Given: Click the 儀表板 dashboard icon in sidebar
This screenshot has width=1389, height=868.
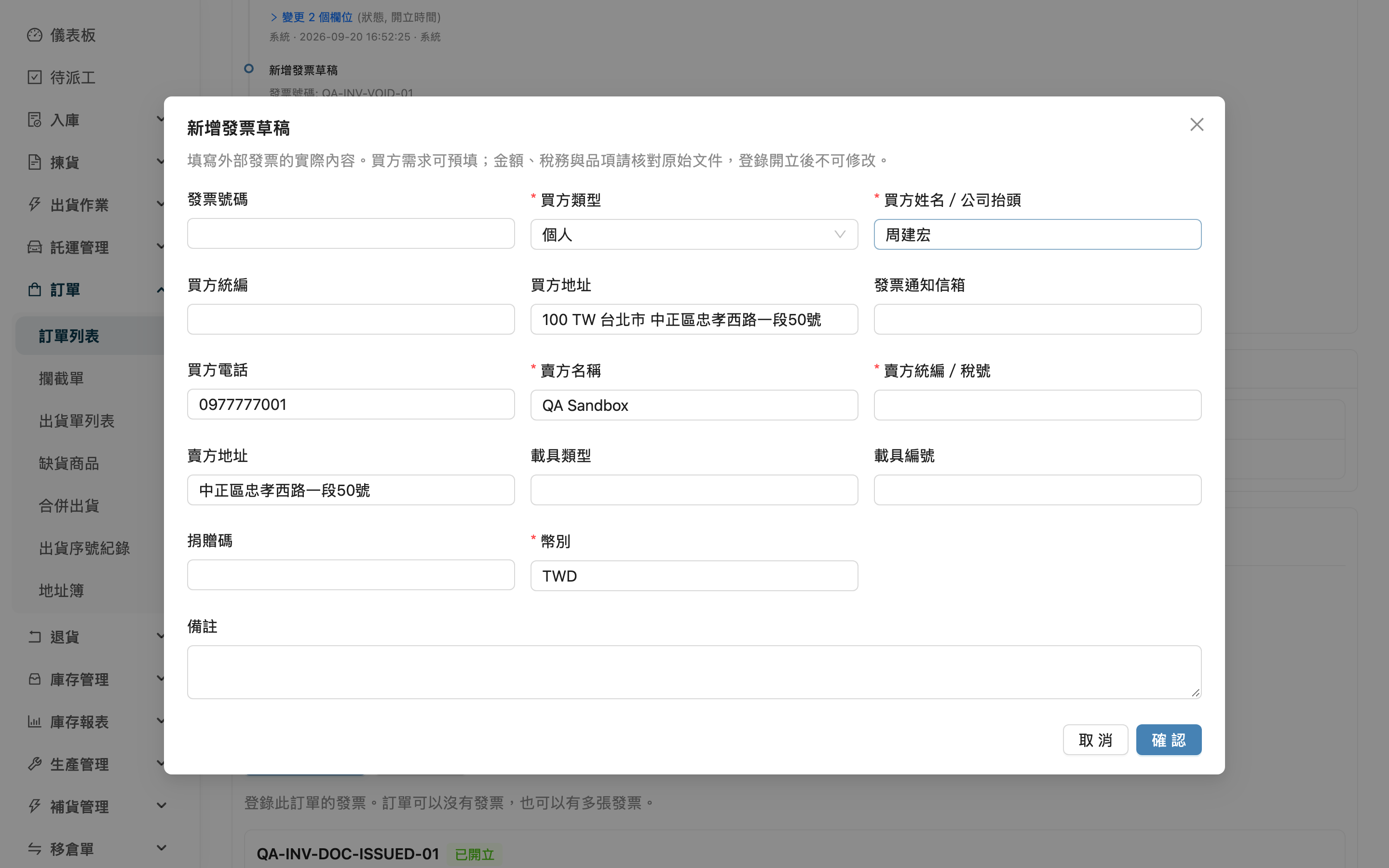Looking at the screenshot, I should (34, 35).
